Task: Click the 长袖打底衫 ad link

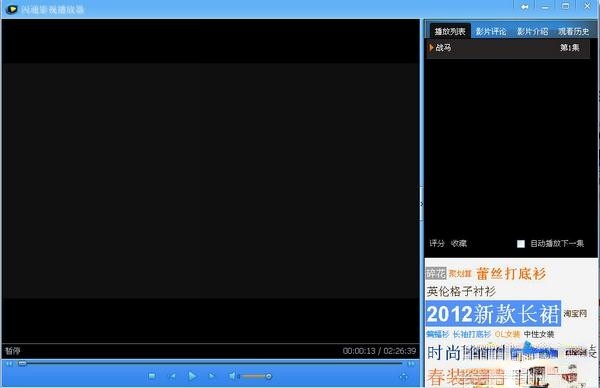Action: (x=471, y=334)
